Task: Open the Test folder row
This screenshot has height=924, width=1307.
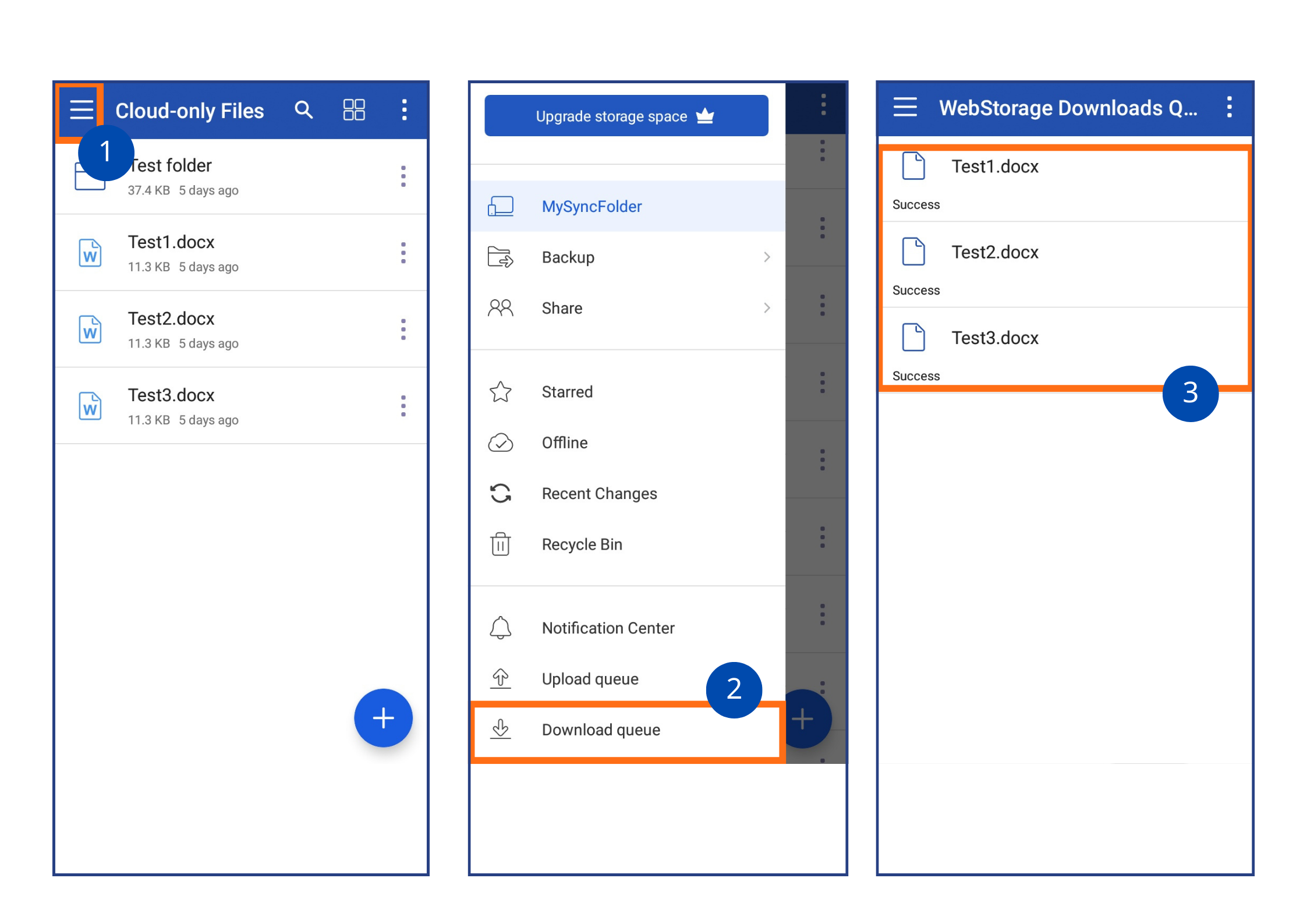Action: (x=241, y=176)
